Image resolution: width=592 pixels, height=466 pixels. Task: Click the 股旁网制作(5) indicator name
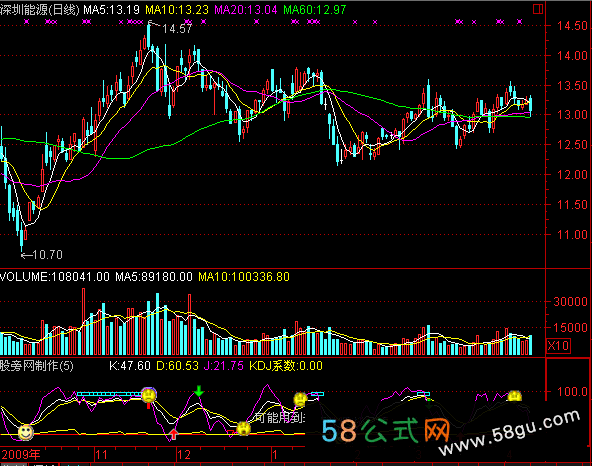click(37, 366)
